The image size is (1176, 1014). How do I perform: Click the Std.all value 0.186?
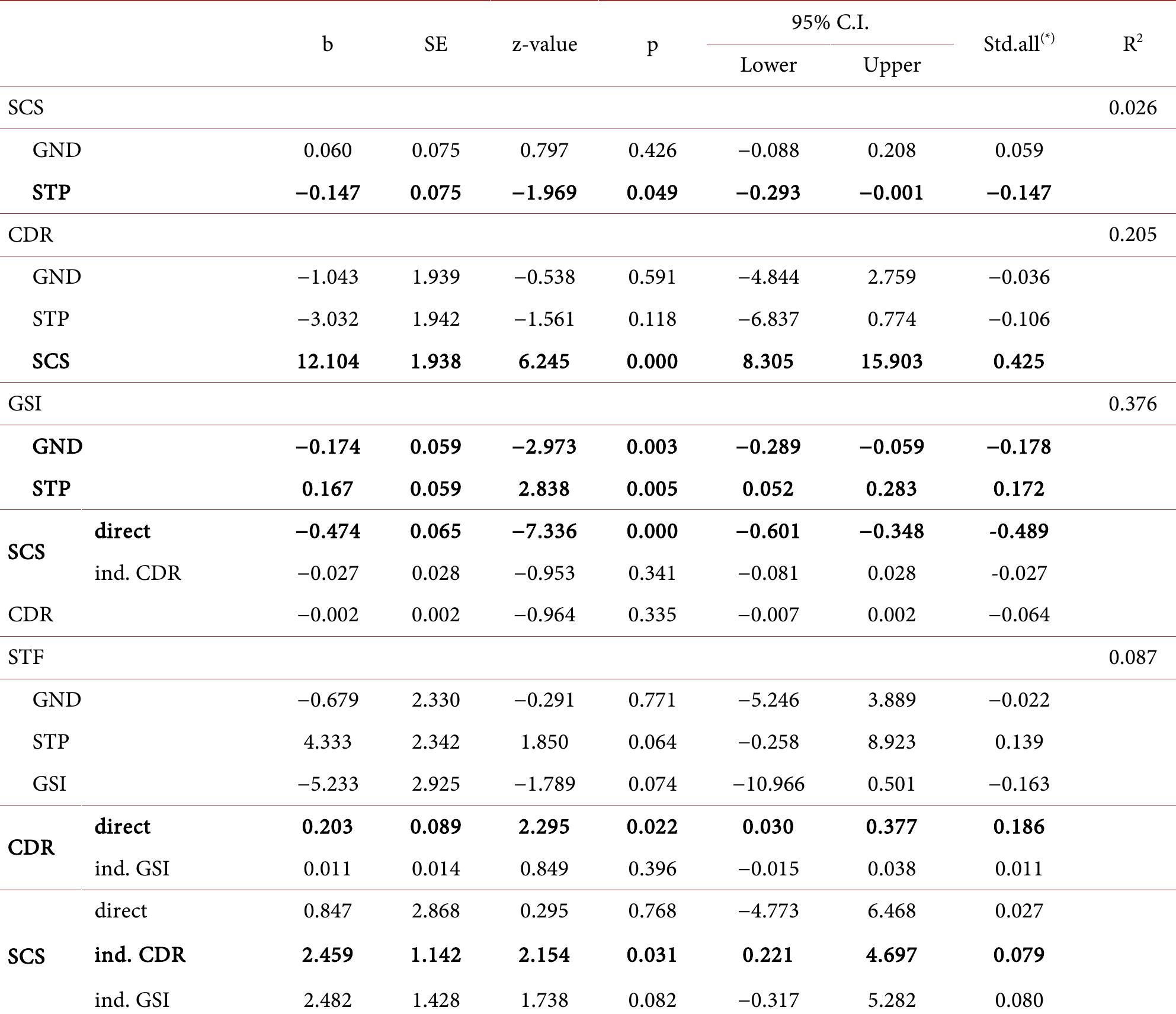pyautogui.click(x=1018, y=826)
